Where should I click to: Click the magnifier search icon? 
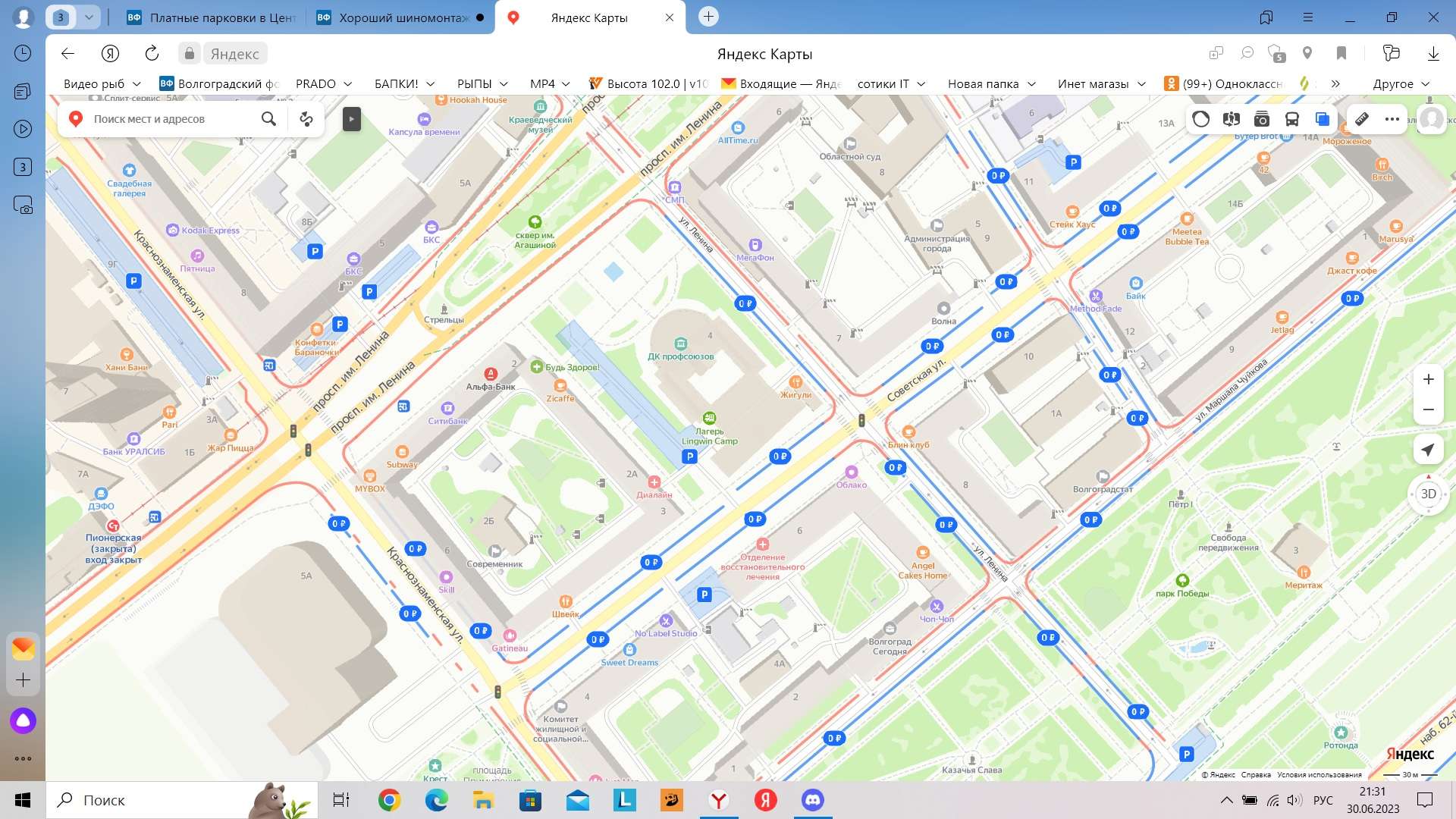[268, 119]
